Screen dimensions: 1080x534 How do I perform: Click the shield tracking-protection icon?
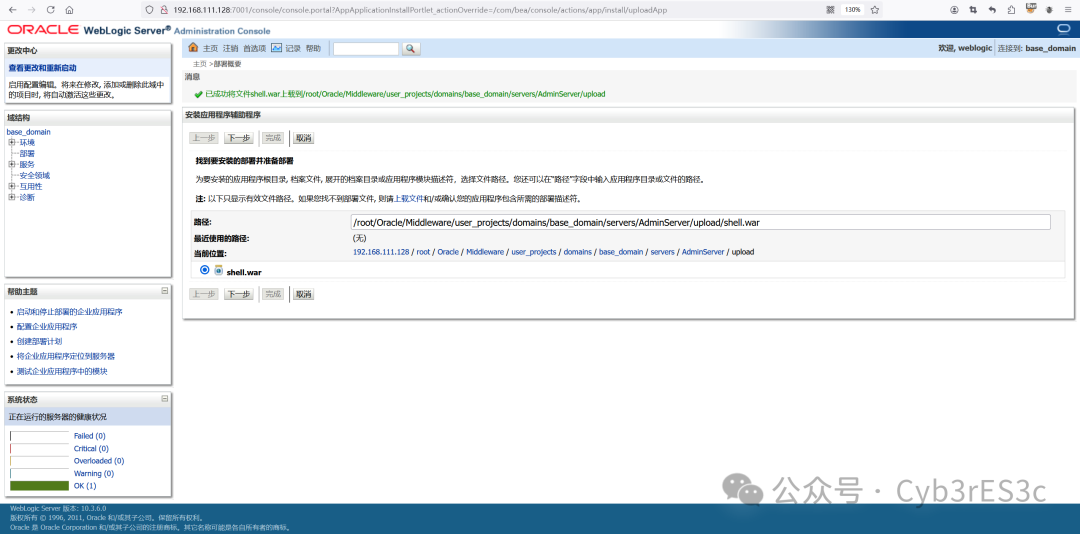(148, 10)
